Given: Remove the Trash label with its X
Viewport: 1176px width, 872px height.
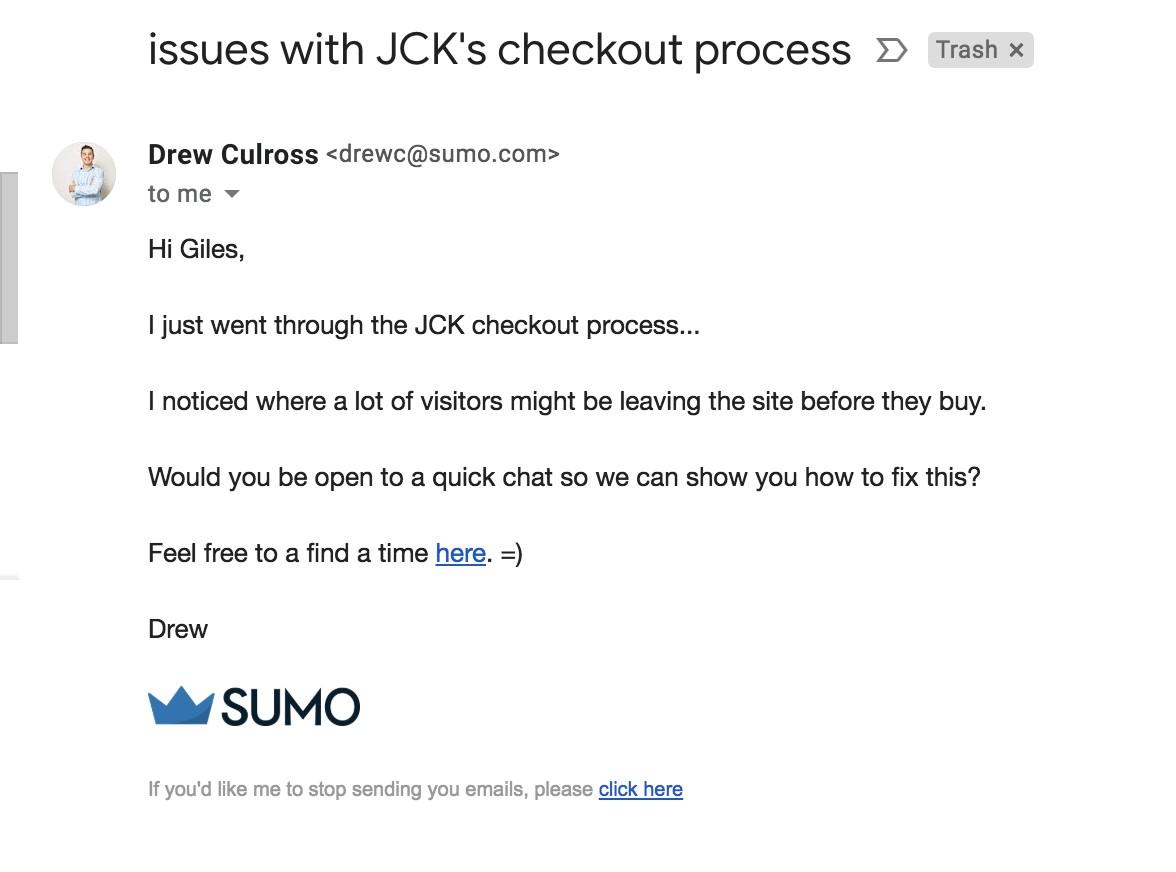Looking at the screenshot, I should pyautogui.click(x=1016, y=50).
